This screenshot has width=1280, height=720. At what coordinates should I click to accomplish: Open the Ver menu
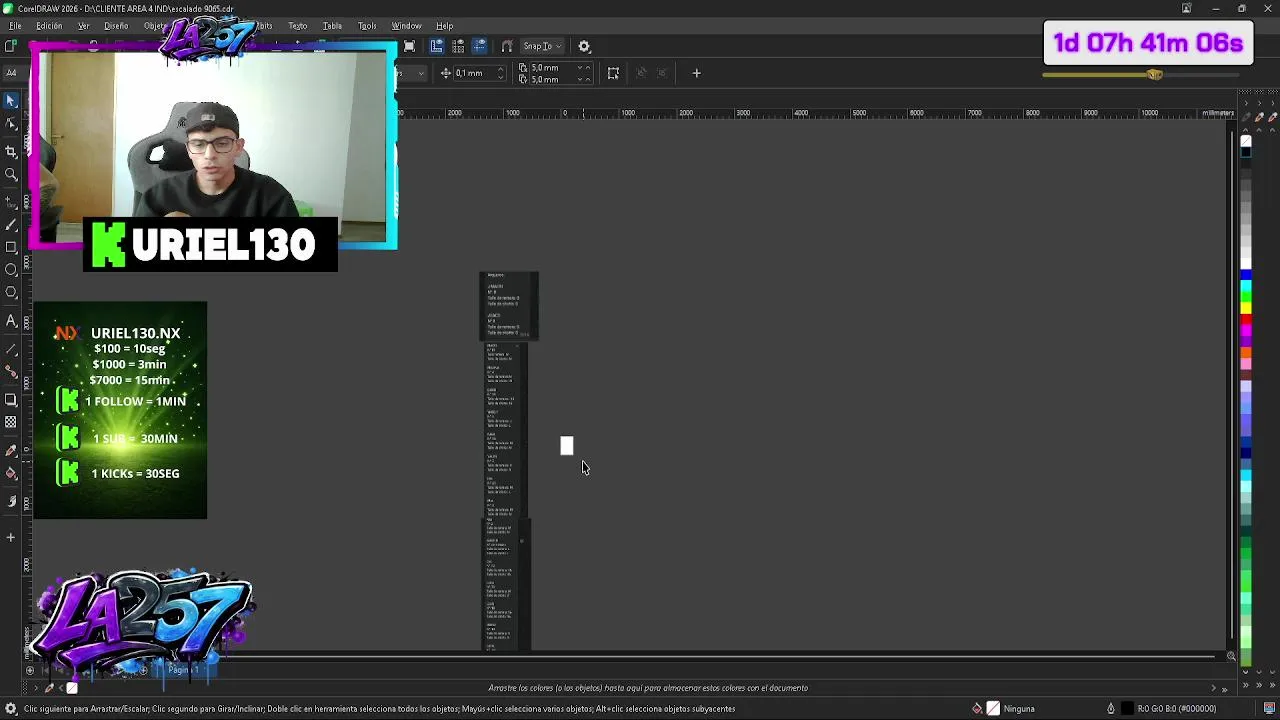tap(84, 25)
